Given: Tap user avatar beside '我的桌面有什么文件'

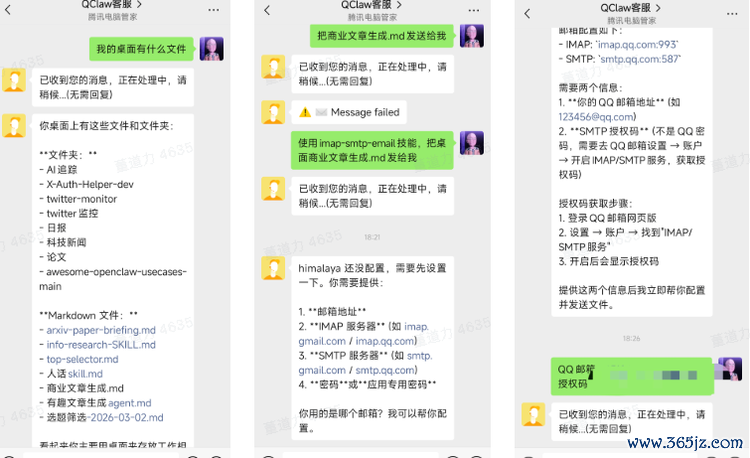Looking at the screenshot, I should pos(211,49).
